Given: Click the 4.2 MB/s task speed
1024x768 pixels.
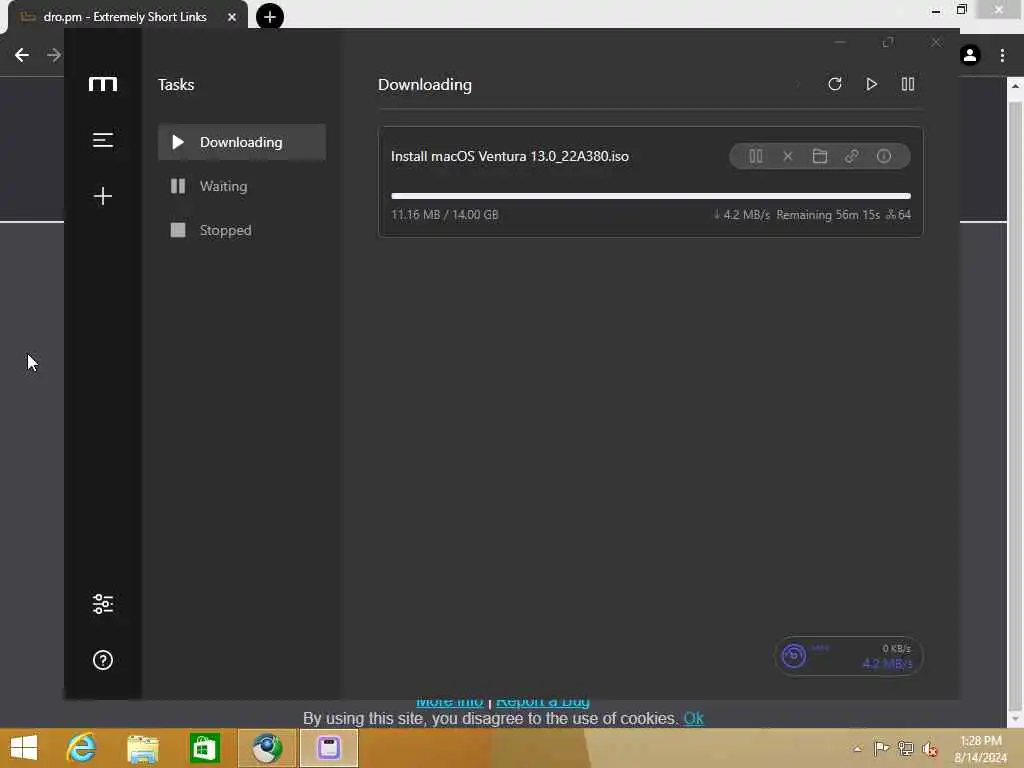Looking at the screenshot, I should (x=741, y=215).
